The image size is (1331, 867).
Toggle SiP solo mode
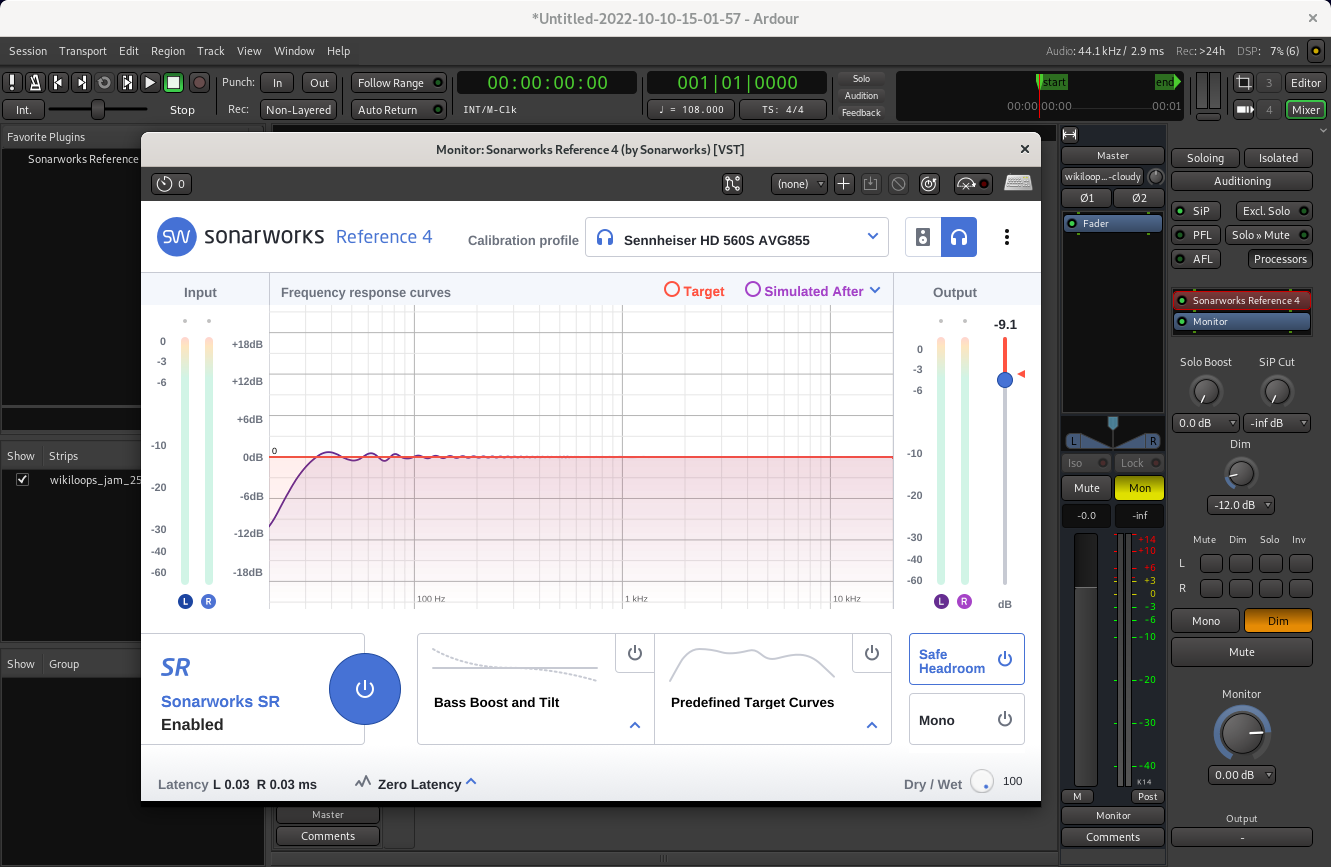1194,211
